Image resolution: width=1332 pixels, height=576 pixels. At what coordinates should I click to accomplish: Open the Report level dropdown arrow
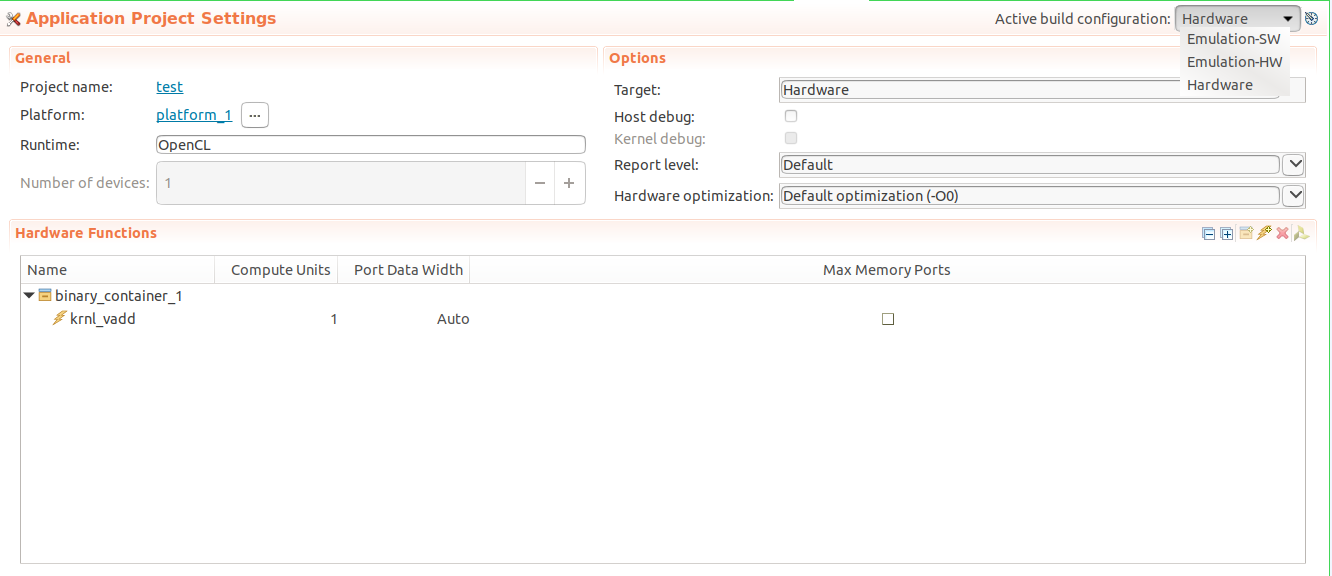[1293, 164]
